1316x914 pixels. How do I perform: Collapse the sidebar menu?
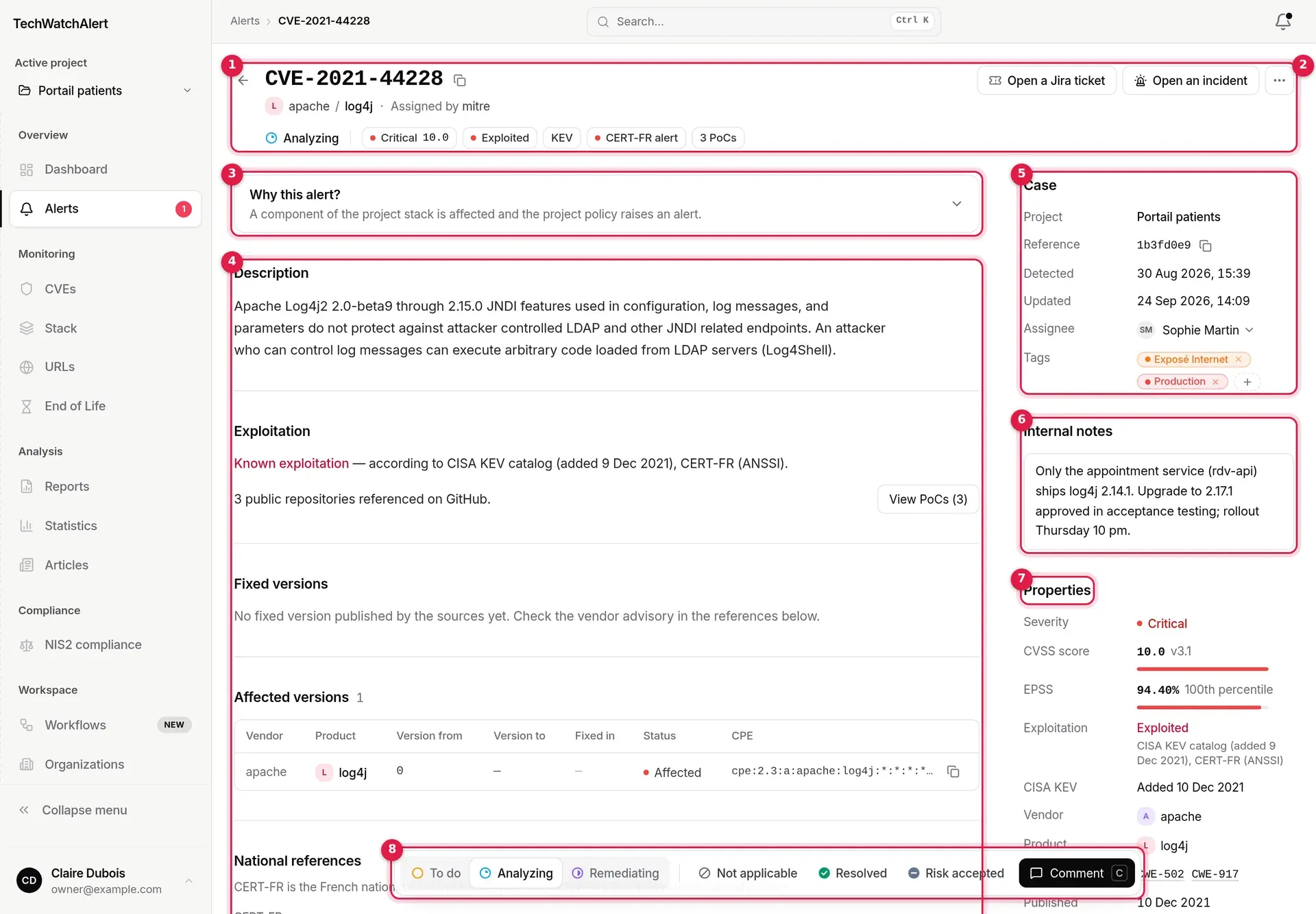pyautogui.click(x=106, y=810)
